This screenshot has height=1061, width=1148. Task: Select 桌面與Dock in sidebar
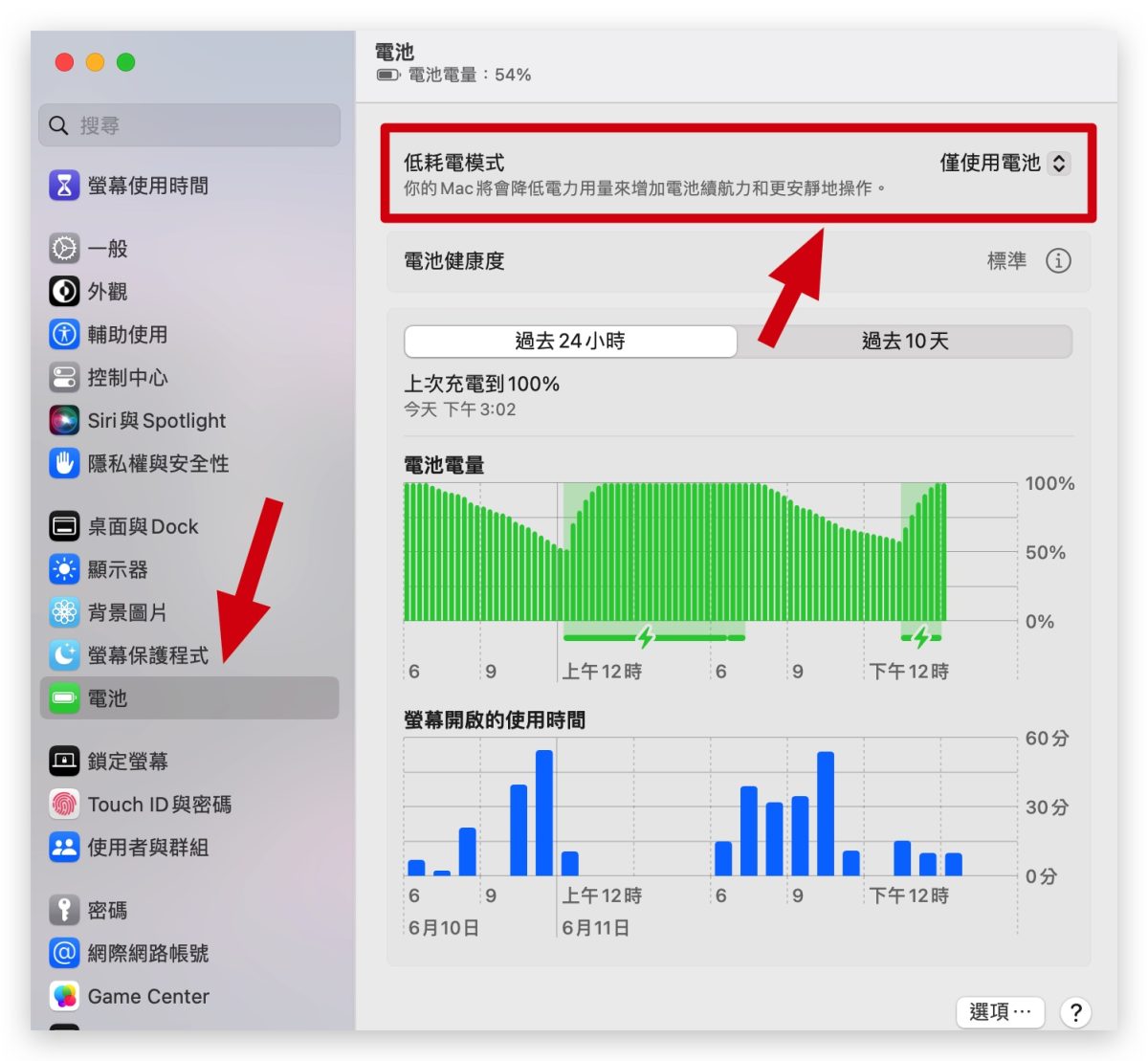coord(189,526)
